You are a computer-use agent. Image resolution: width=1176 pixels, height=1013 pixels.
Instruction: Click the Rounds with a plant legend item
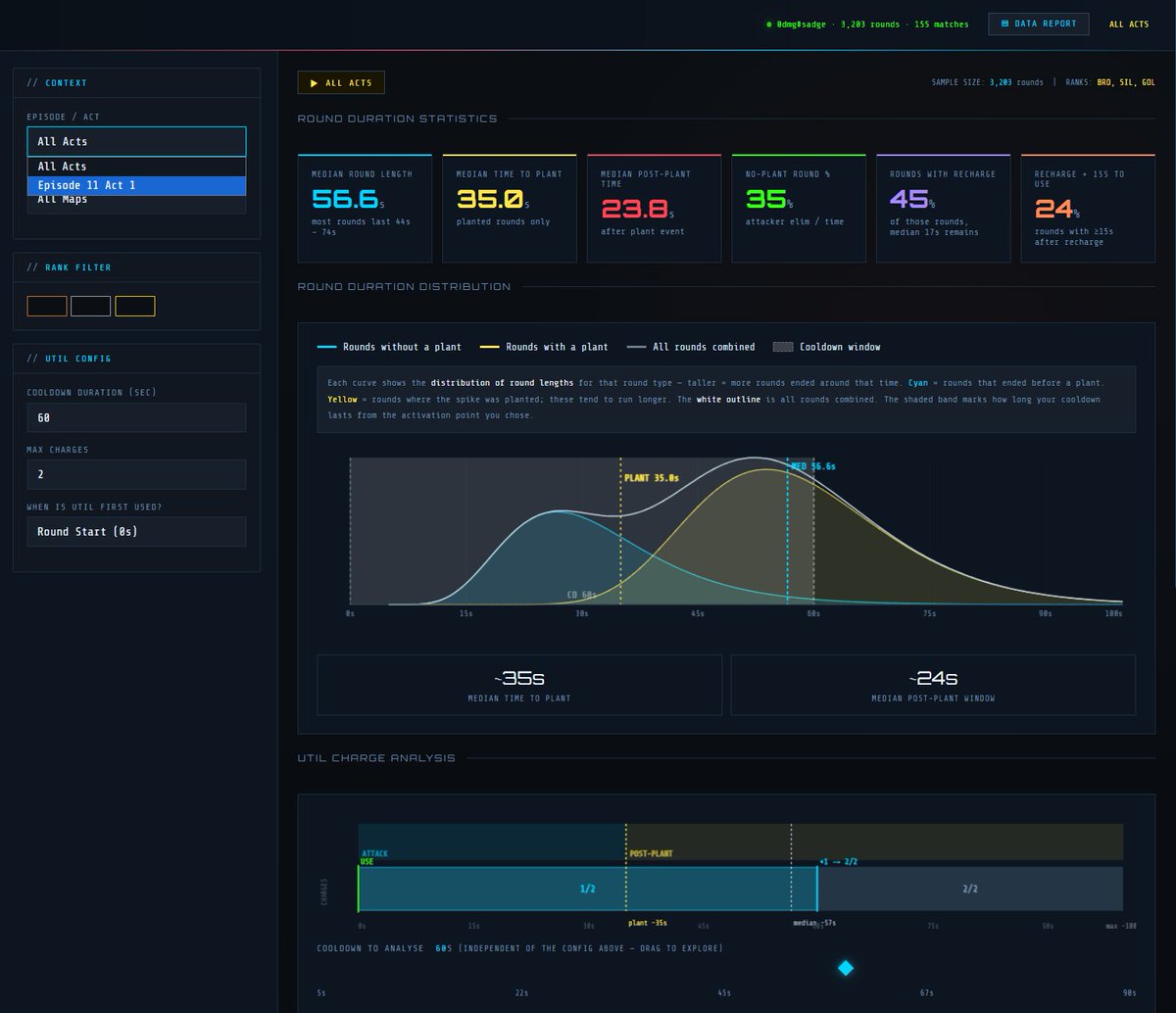pos(544,347)
